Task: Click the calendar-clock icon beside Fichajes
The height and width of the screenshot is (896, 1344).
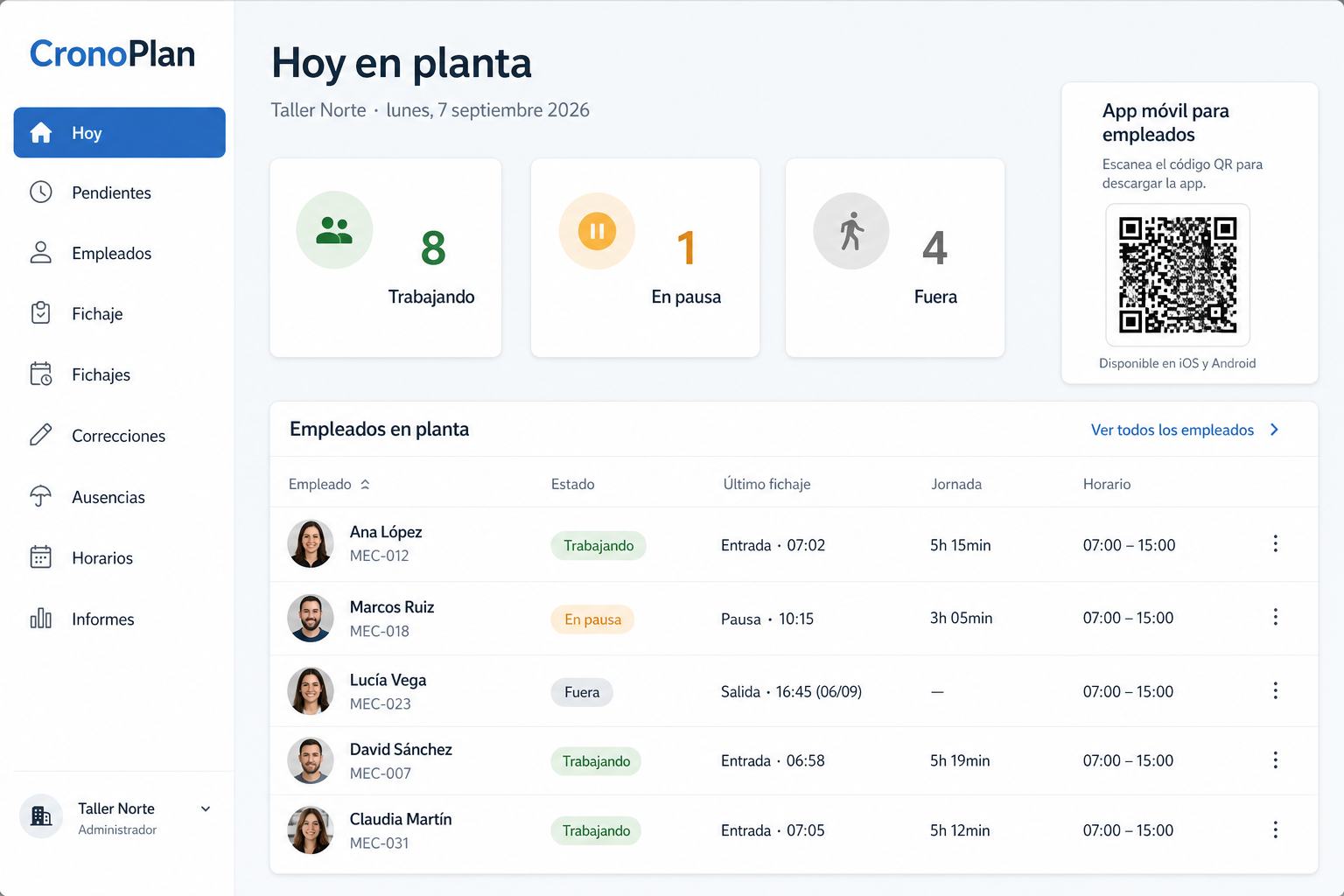Action: pyautogui.click(x=41, y=374)
